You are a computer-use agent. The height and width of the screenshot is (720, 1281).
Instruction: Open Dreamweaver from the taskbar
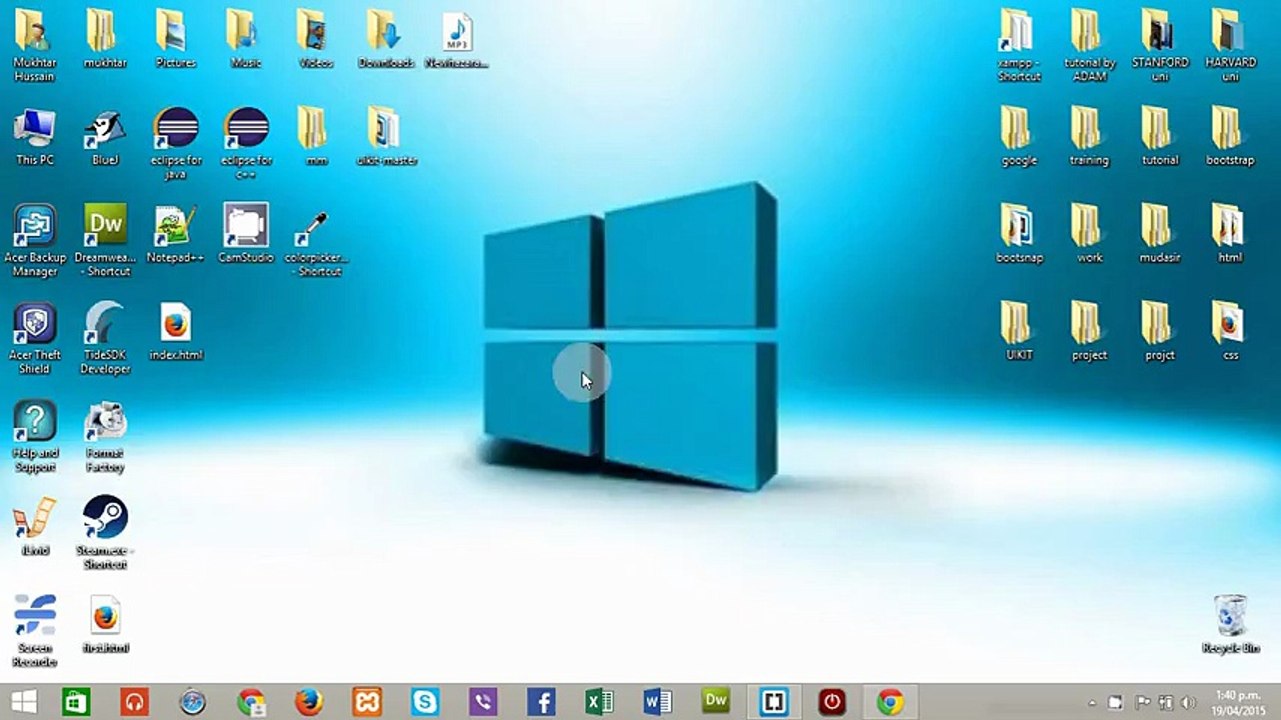coord(715,702)
